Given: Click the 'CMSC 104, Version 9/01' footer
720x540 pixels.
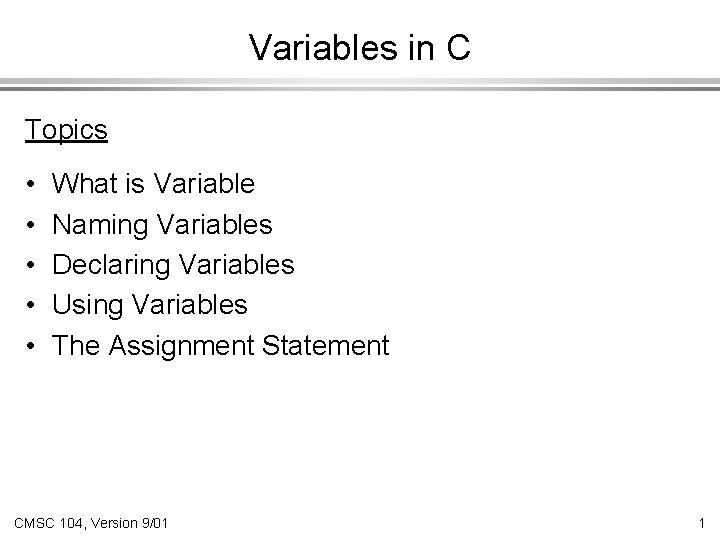Looking at the screenshot, I should point(91,521).
